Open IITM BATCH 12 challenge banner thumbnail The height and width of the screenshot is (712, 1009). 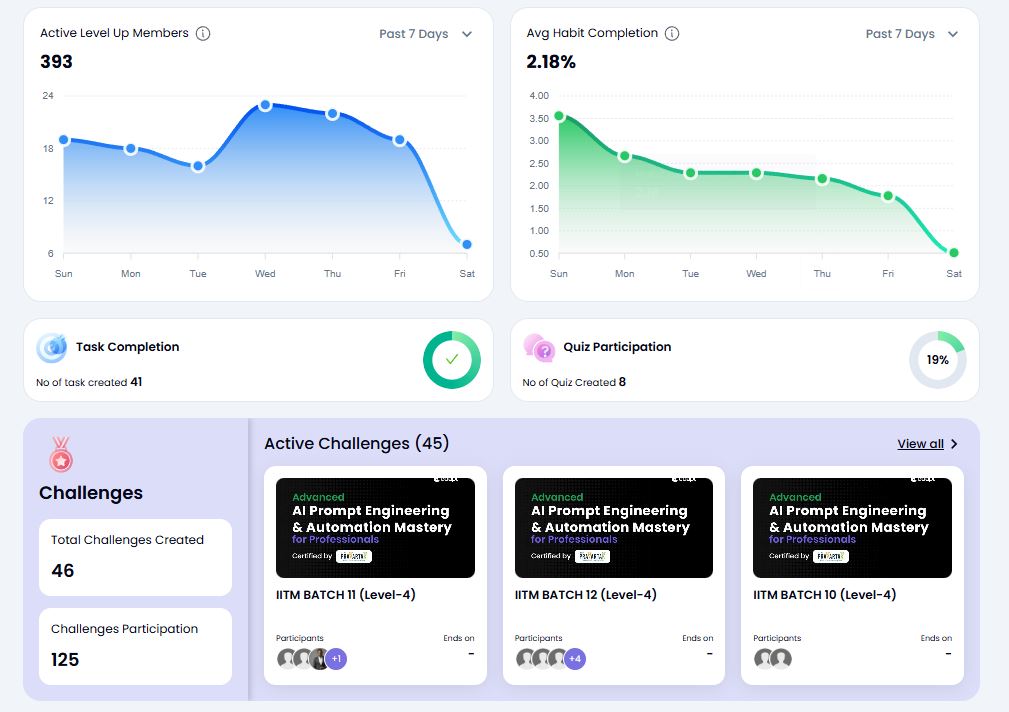(x=613, y=527)
